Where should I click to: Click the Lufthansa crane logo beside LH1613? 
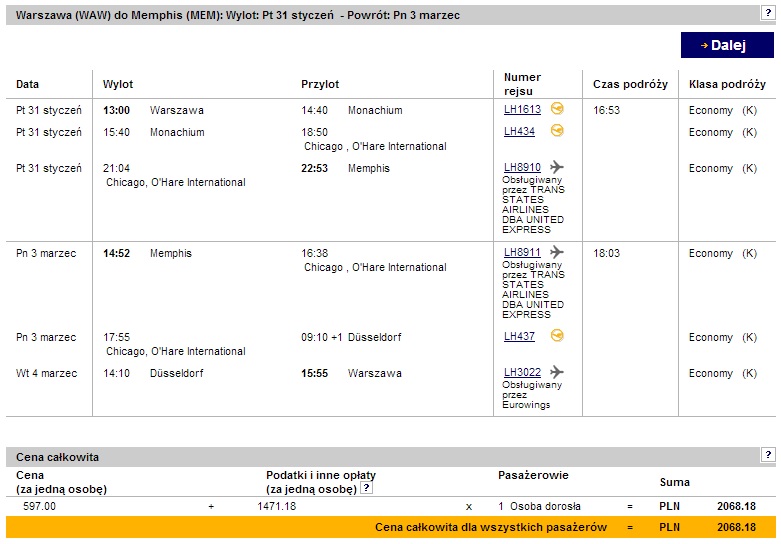coord(557,108)
